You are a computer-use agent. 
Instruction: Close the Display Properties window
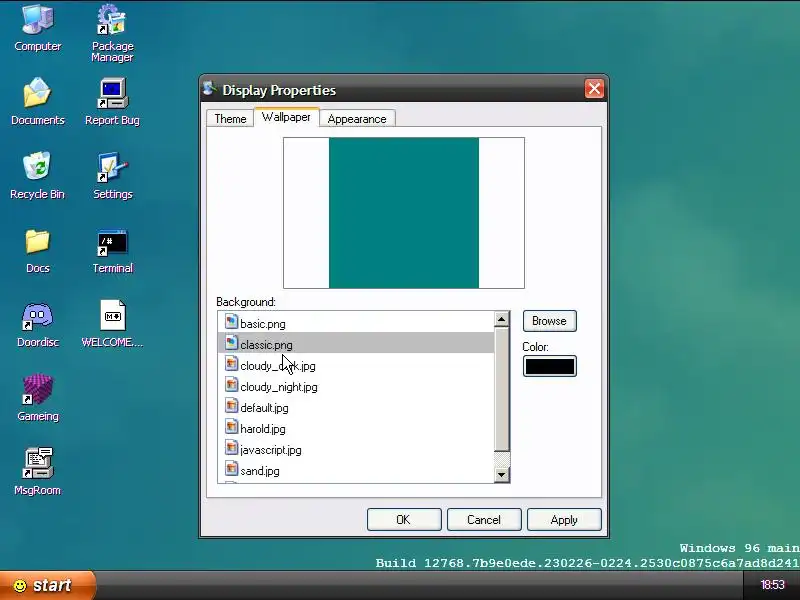tap(594, 89)
